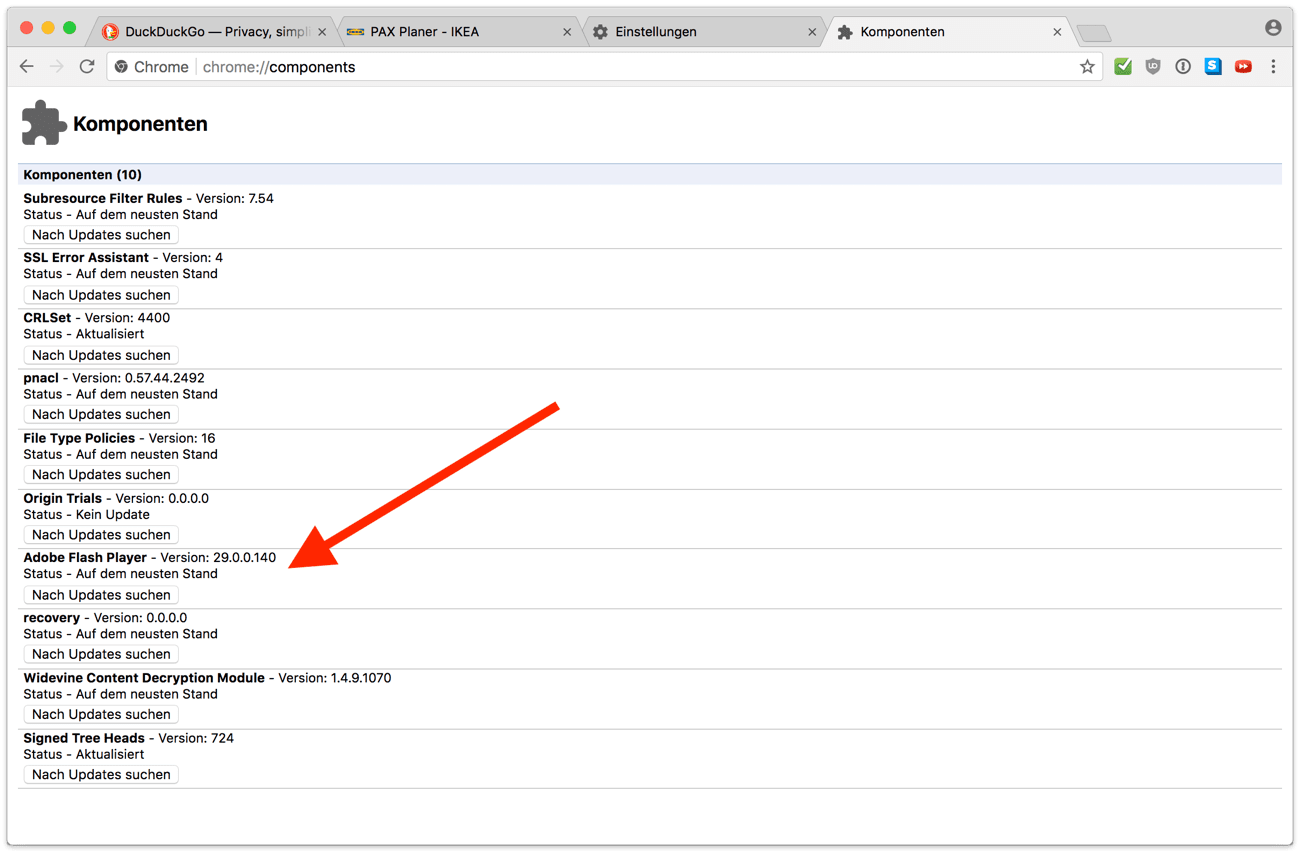Image resolution: width=1300 pixels, height=852 pixels.
Task: Click the red video extension icon
Action: [x=1243, y=67]
